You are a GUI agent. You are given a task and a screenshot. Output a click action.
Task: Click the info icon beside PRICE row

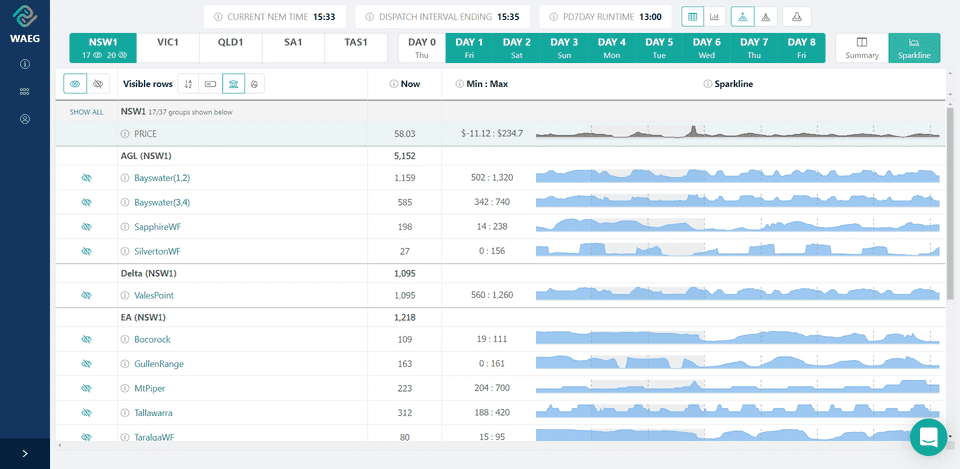tap(125, 133)
